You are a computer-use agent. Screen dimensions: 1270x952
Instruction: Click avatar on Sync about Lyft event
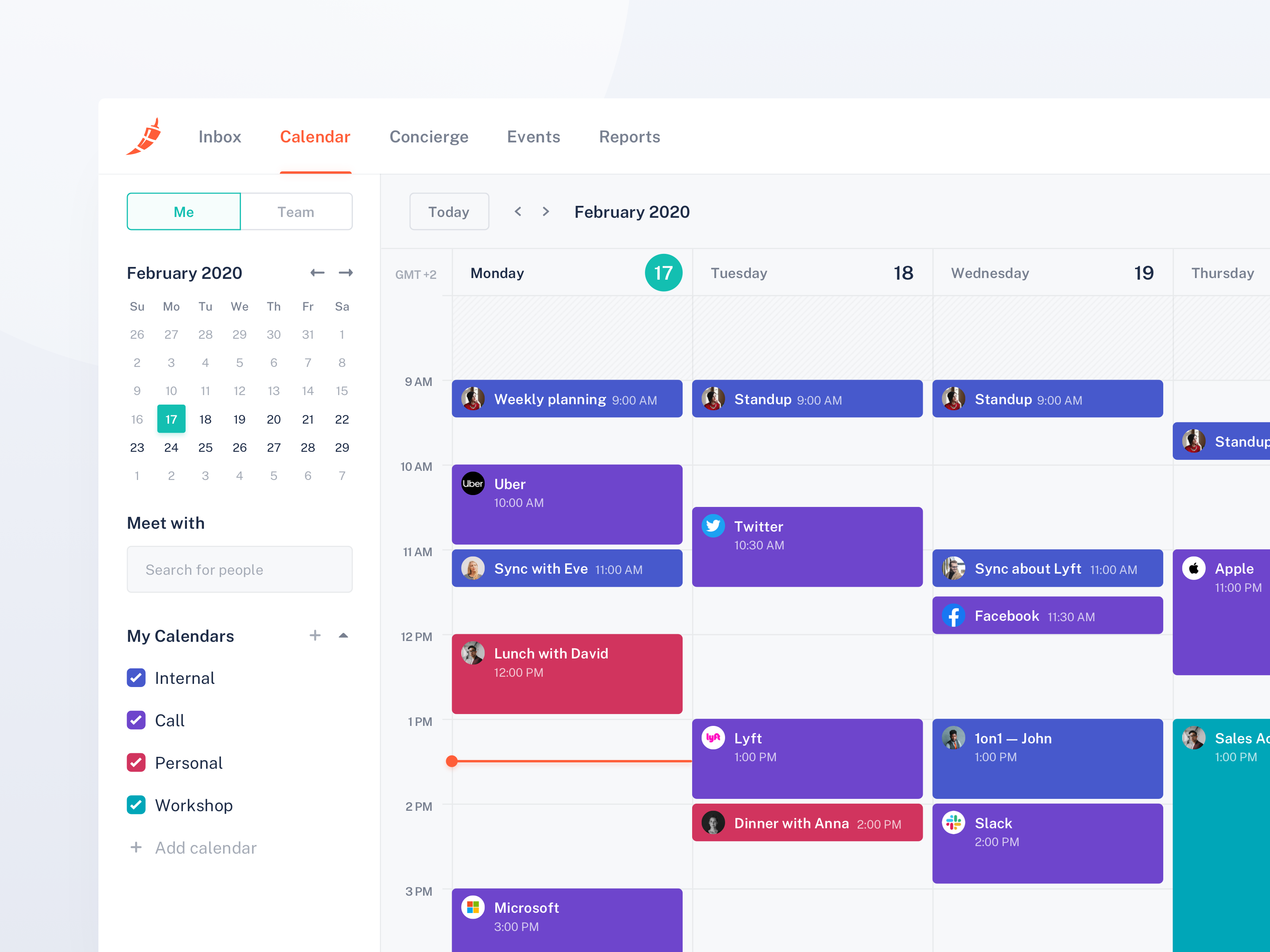[x=954, y=569]
